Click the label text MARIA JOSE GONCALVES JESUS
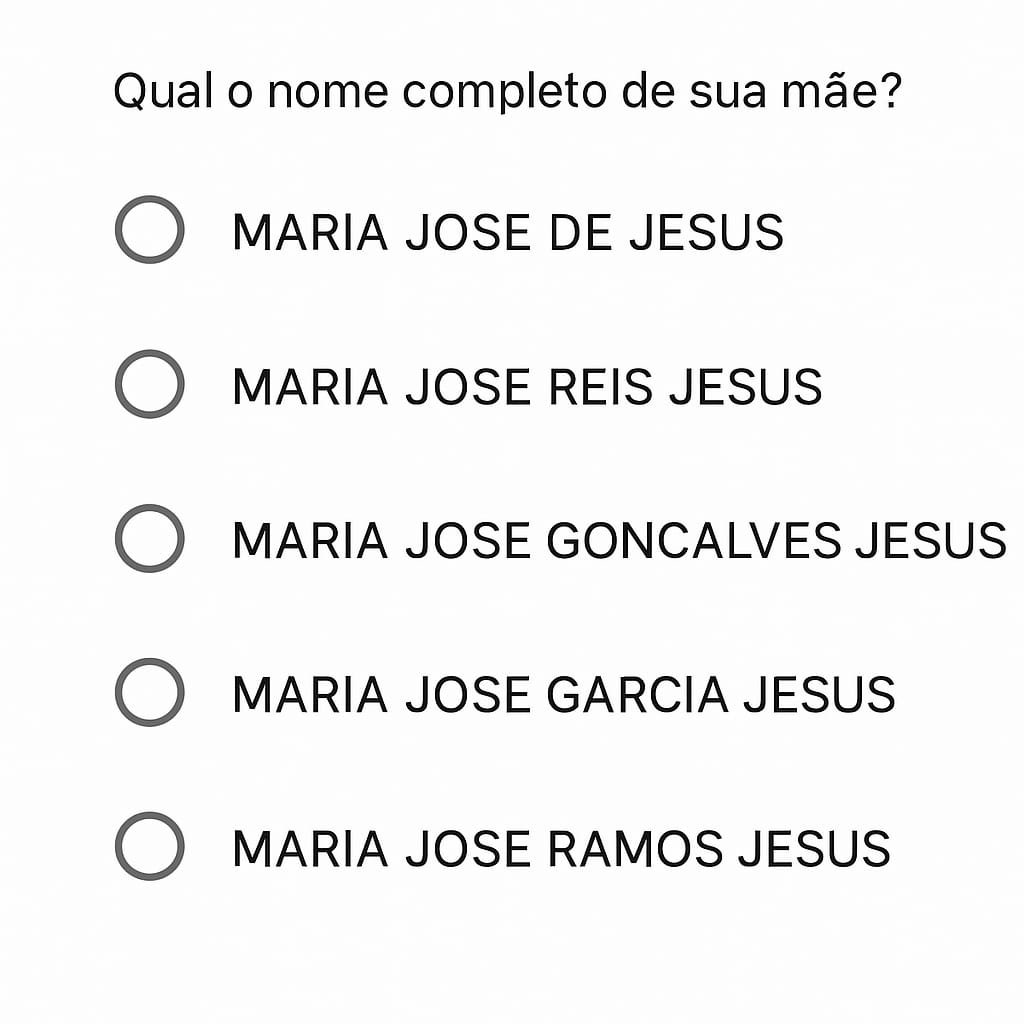The height and width of the screenshot is (1024, 1024). 618,541
